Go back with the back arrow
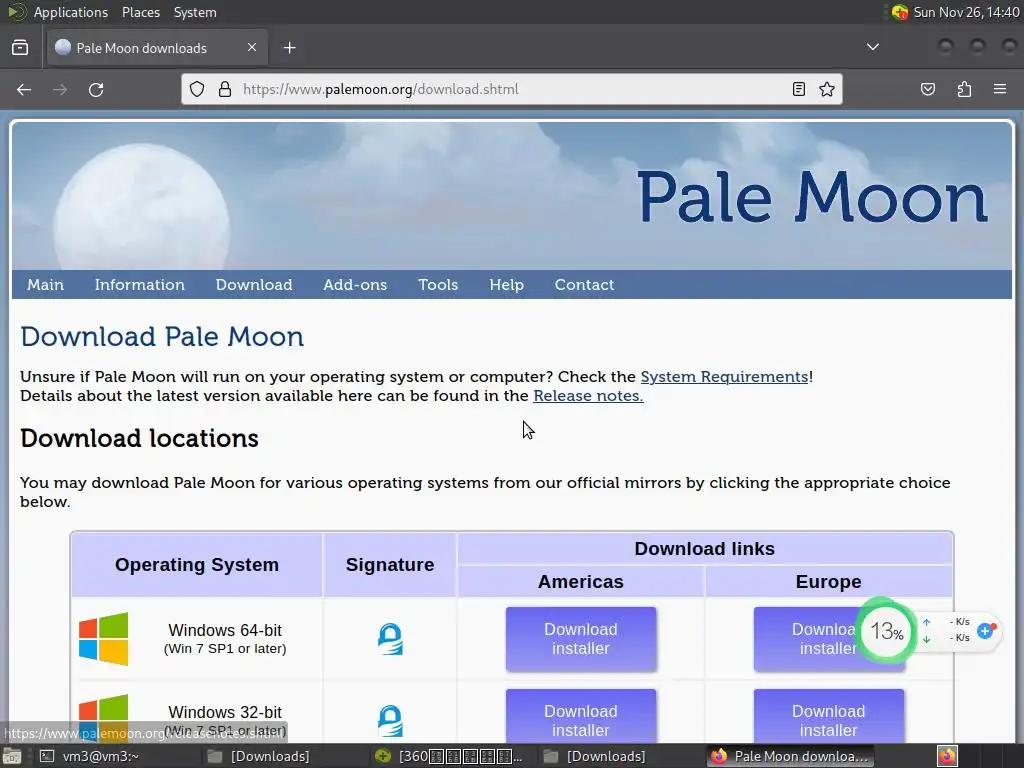The height and width of the screenshot is (768, 1024). (24, 89)
